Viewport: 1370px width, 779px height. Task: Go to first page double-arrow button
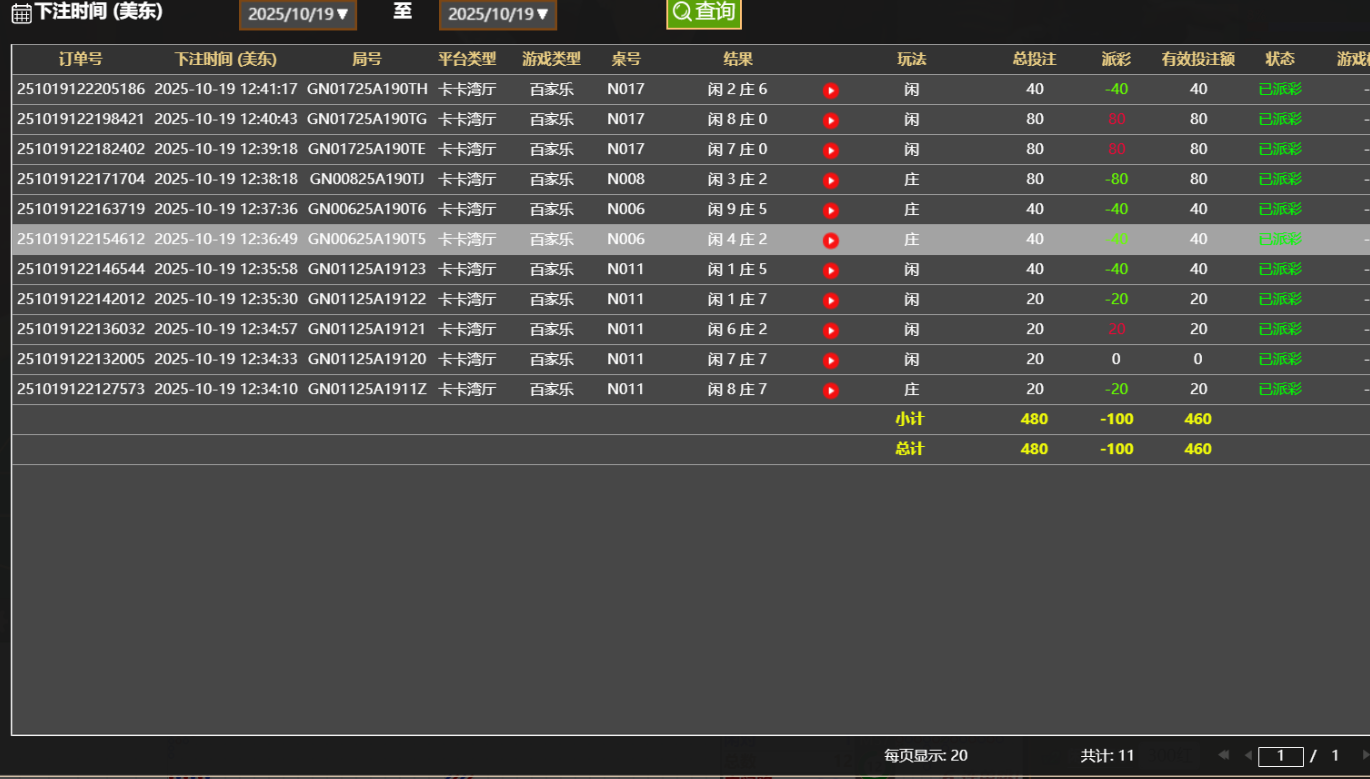coord(1223,755)
